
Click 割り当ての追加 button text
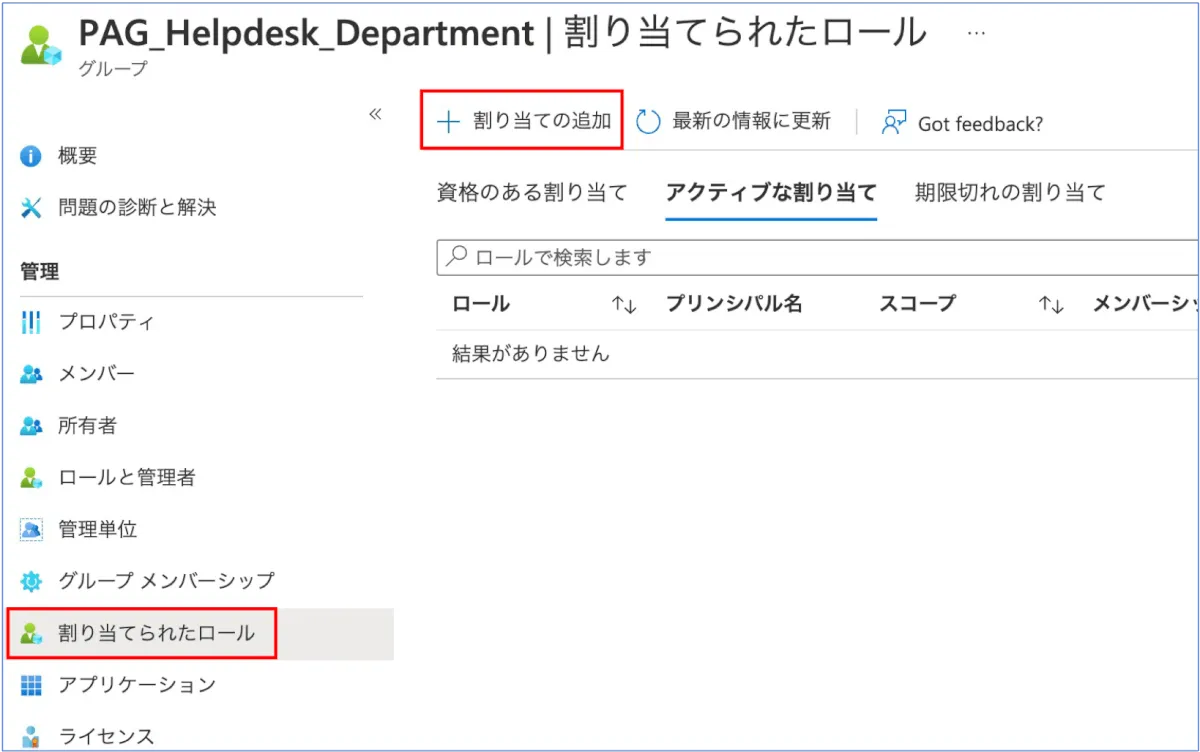541,122
